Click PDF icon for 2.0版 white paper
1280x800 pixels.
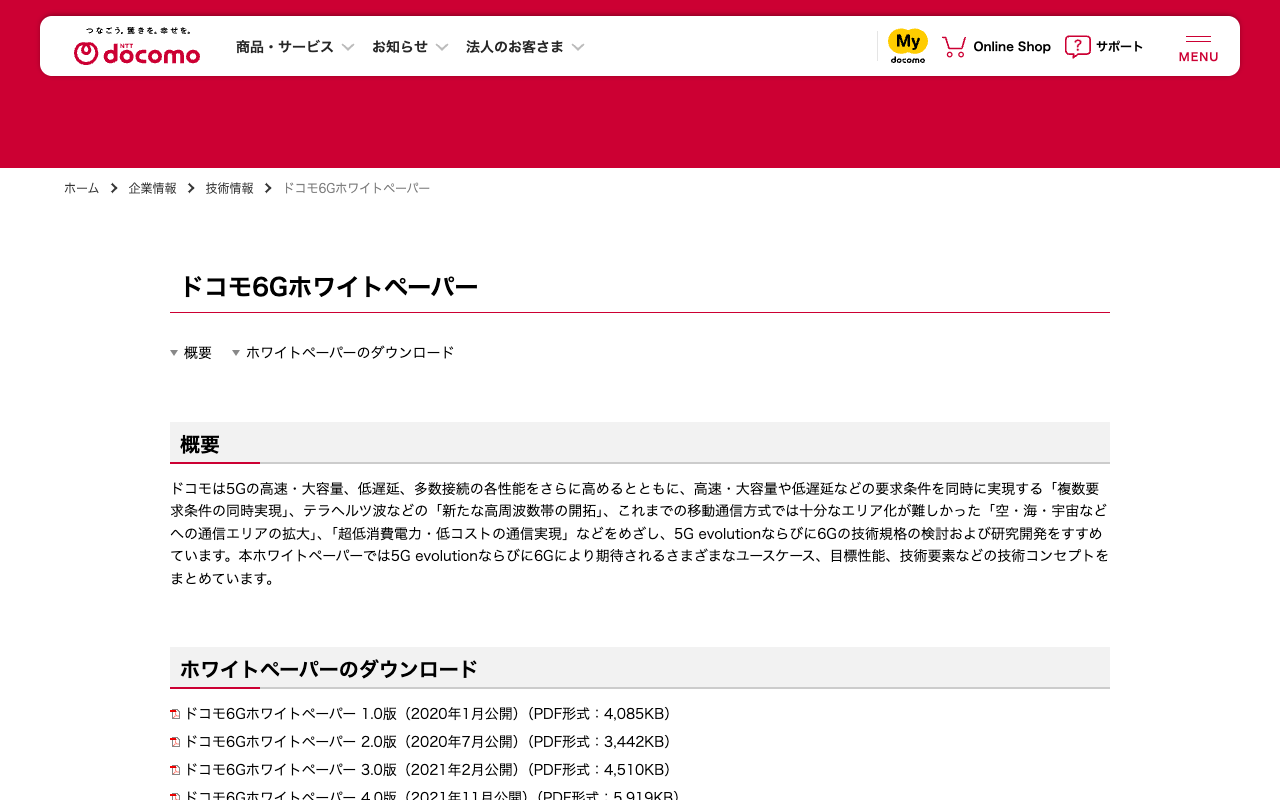[176, 742]
